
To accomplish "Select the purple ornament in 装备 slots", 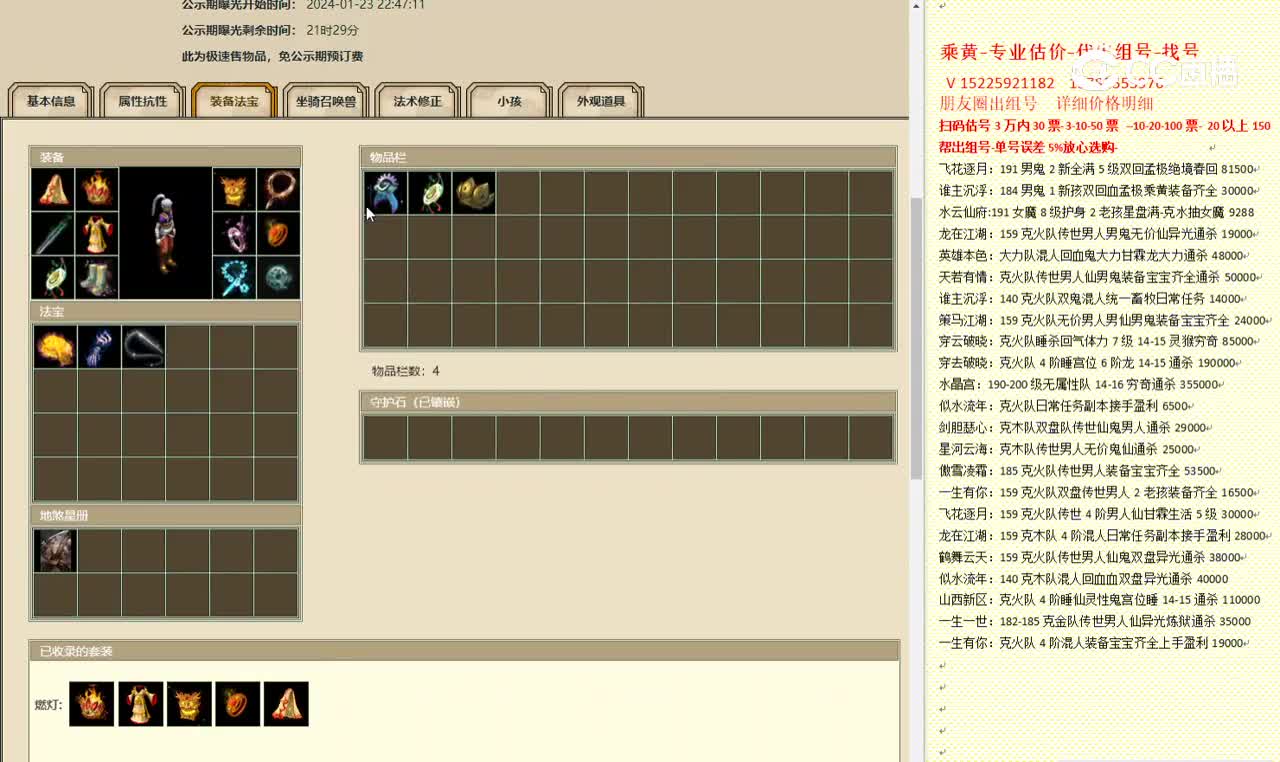I will pos(234,233).
